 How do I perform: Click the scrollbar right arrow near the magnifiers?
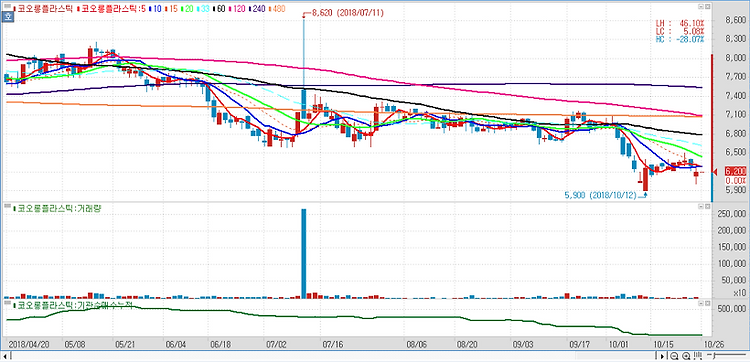click(662, 356)
